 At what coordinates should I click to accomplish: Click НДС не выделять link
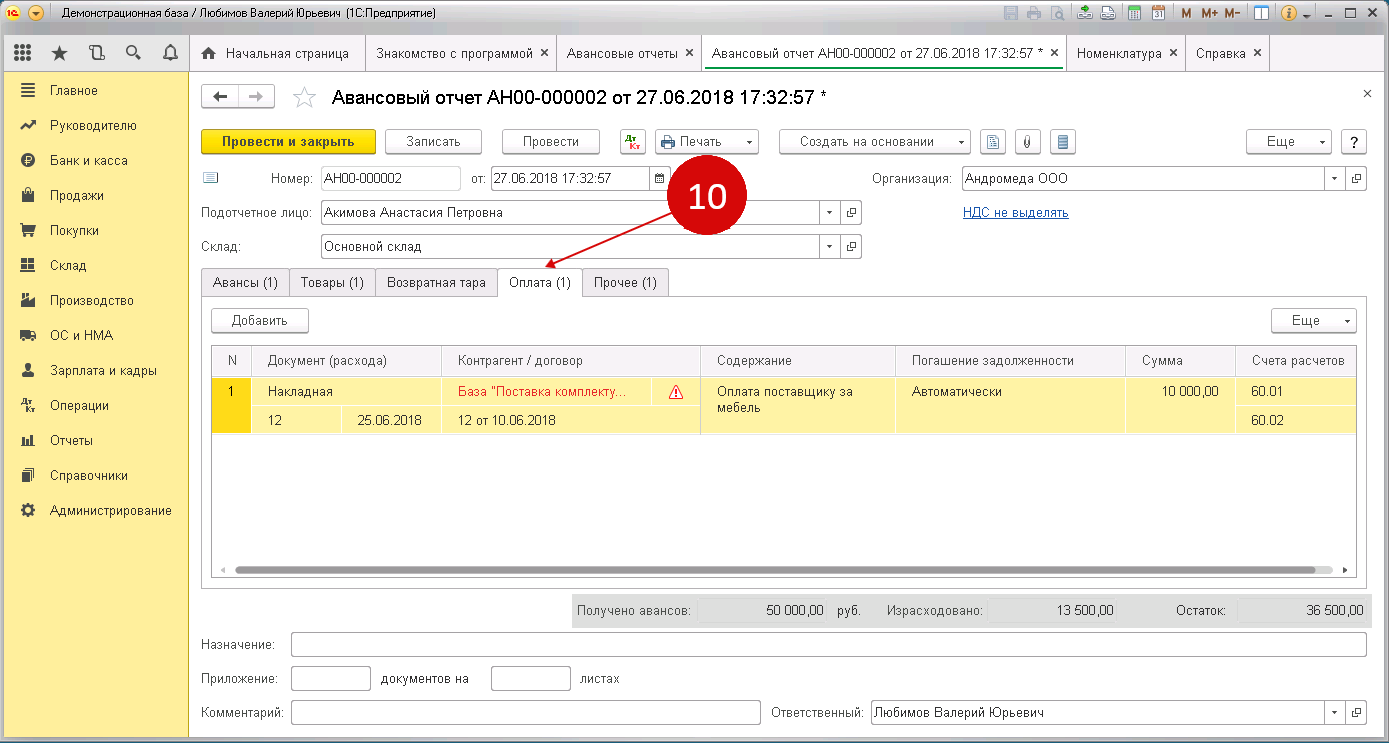pyautogui.click(x=1015, y=213)
